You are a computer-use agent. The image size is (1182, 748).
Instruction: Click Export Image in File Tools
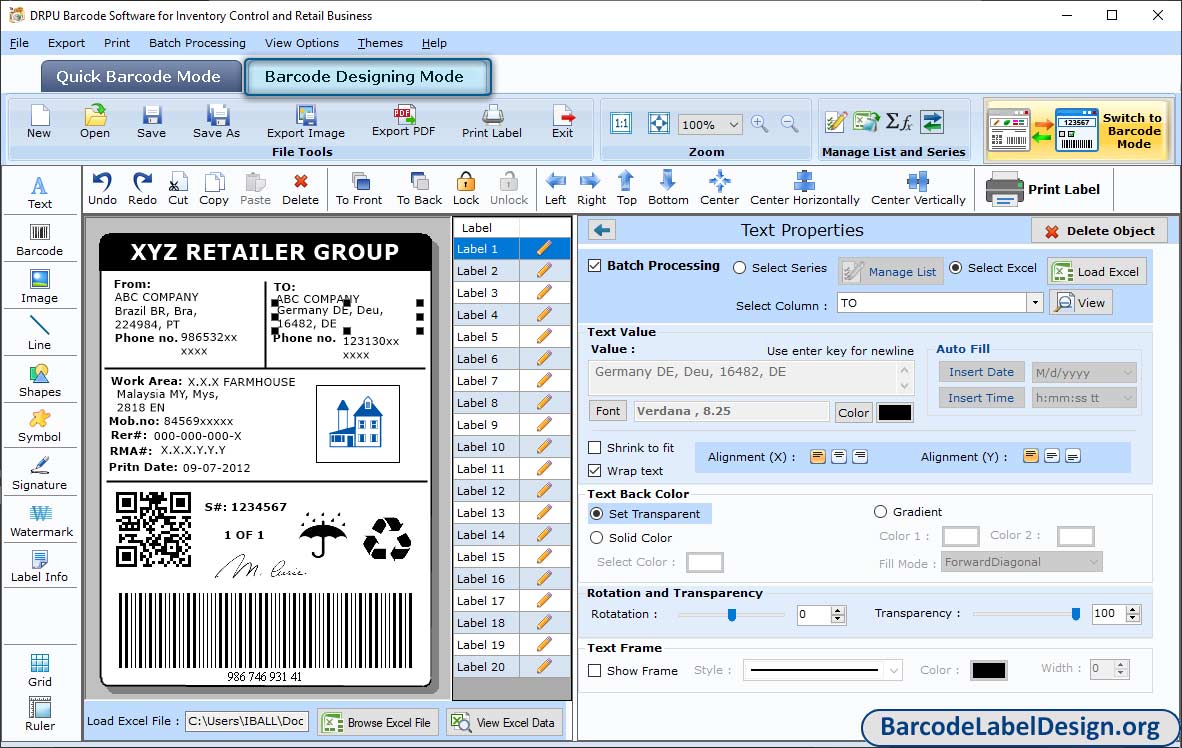pos(305,121)
